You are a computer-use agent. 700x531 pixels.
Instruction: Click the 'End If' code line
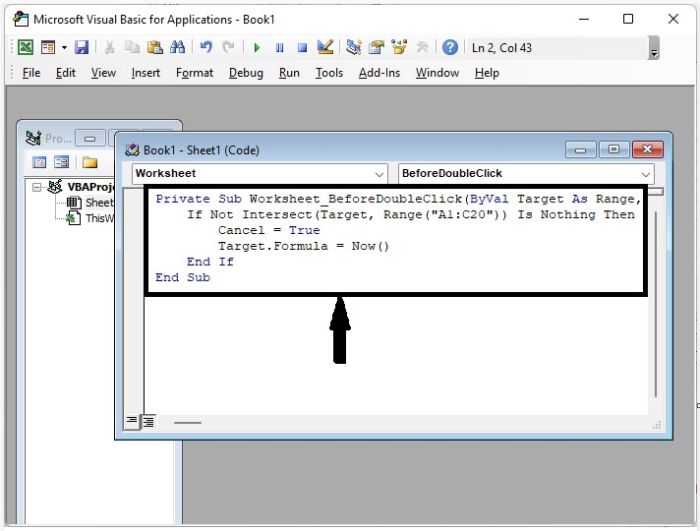(x=210, y=262)
